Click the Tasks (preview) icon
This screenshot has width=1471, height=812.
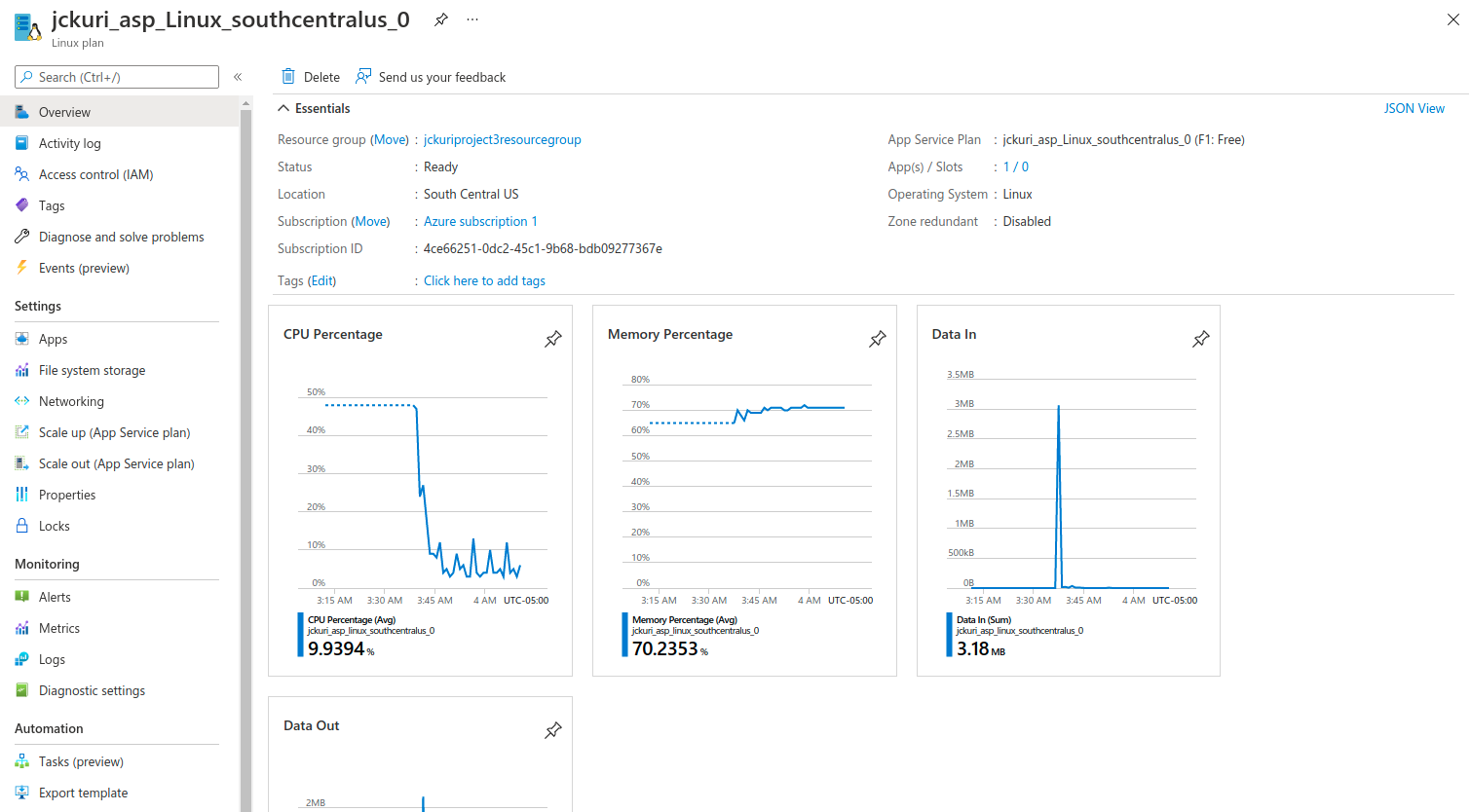coord(21,761)
